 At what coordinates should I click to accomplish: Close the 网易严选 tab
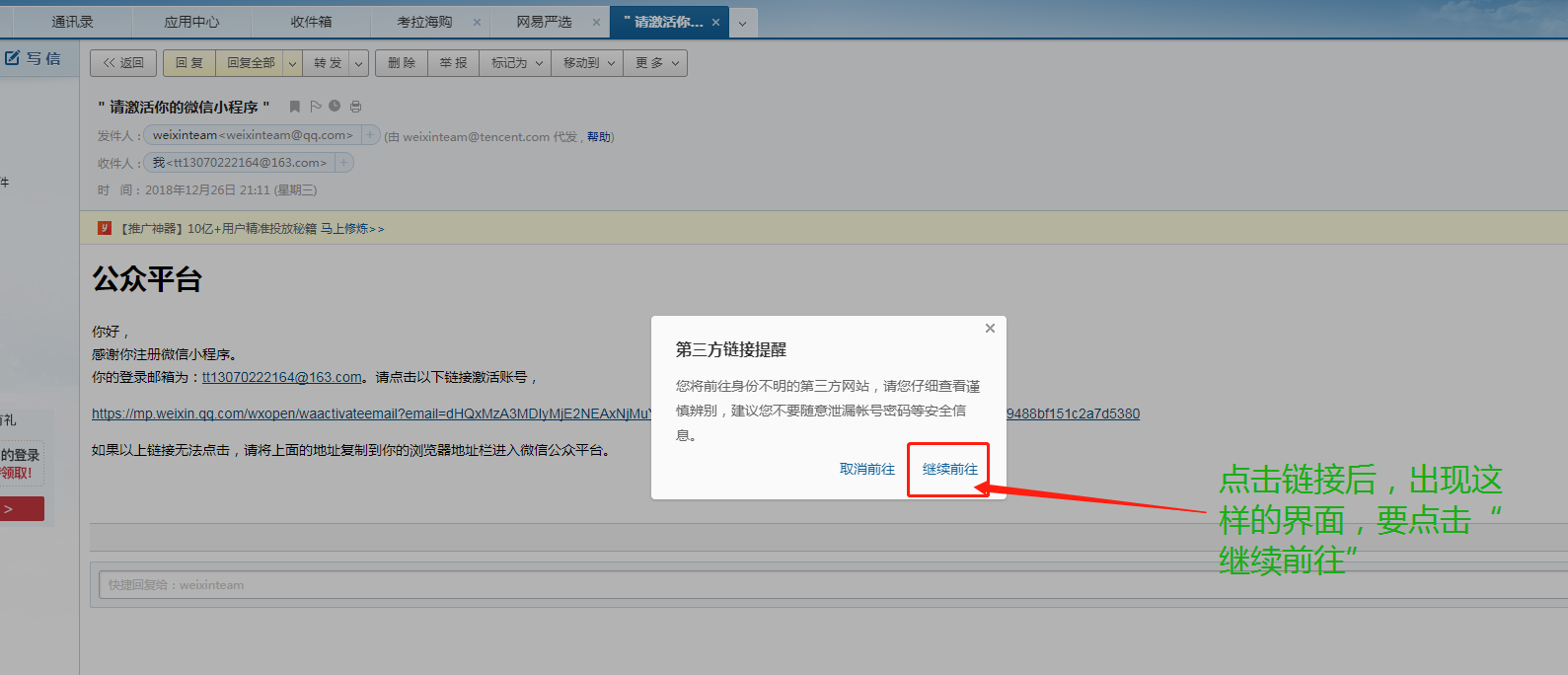(x=596, y=22)
